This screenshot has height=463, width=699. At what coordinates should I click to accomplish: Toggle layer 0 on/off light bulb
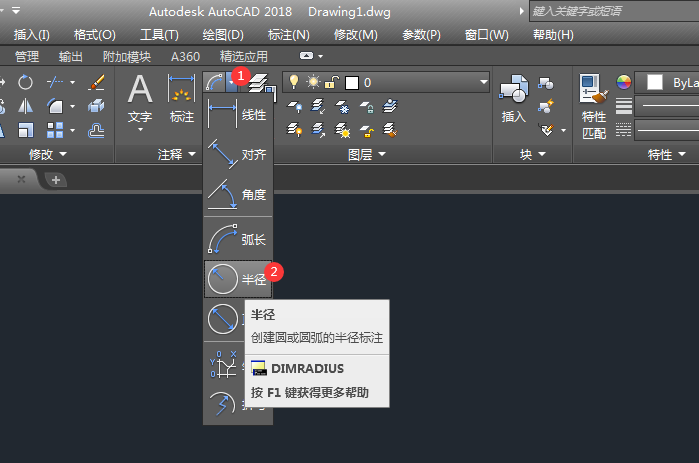coord(294,82)
